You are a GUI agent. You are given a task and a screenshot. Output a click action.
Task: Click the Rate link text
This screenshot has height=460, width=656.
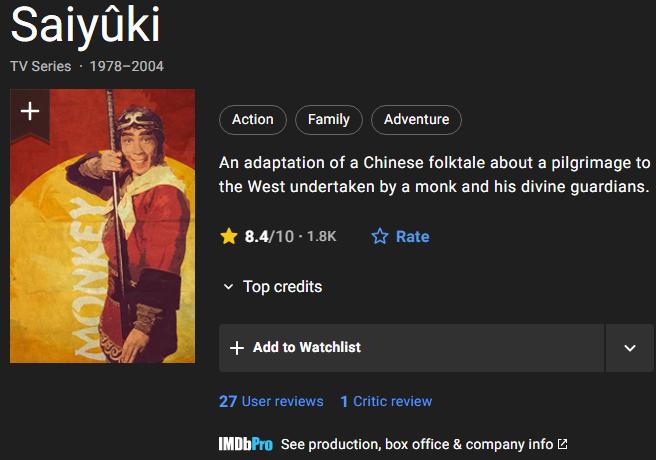point(412,237)
